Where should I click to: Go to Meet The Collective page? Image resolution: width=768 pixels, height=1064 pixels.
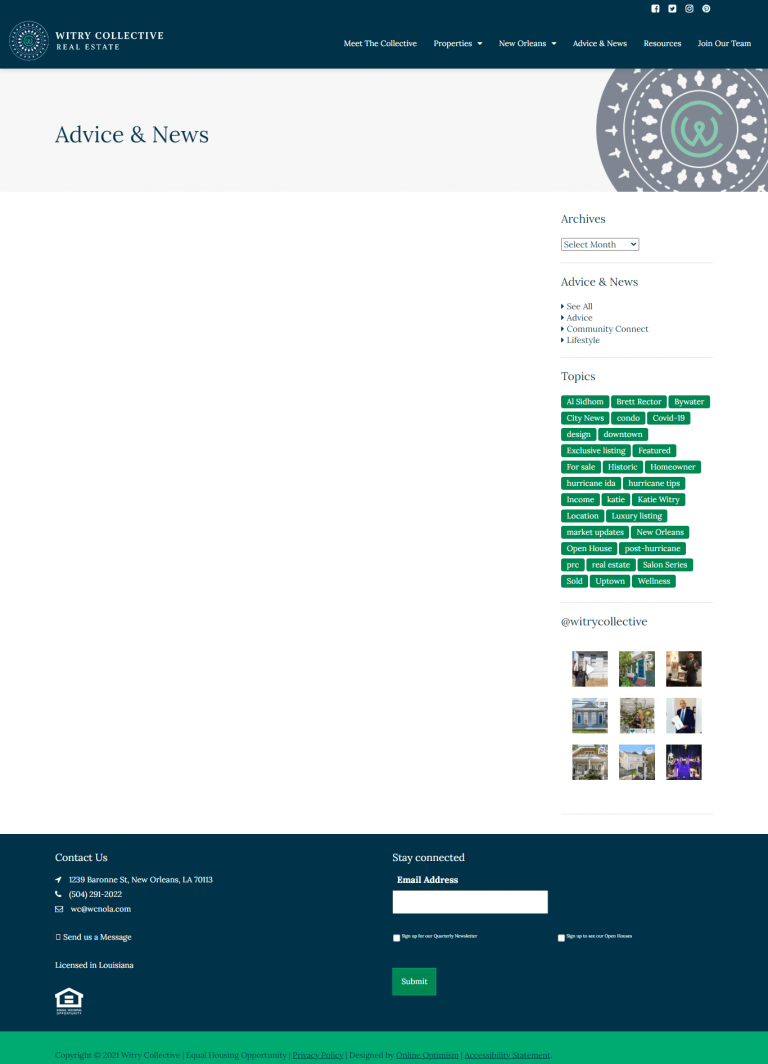(380, 43)
